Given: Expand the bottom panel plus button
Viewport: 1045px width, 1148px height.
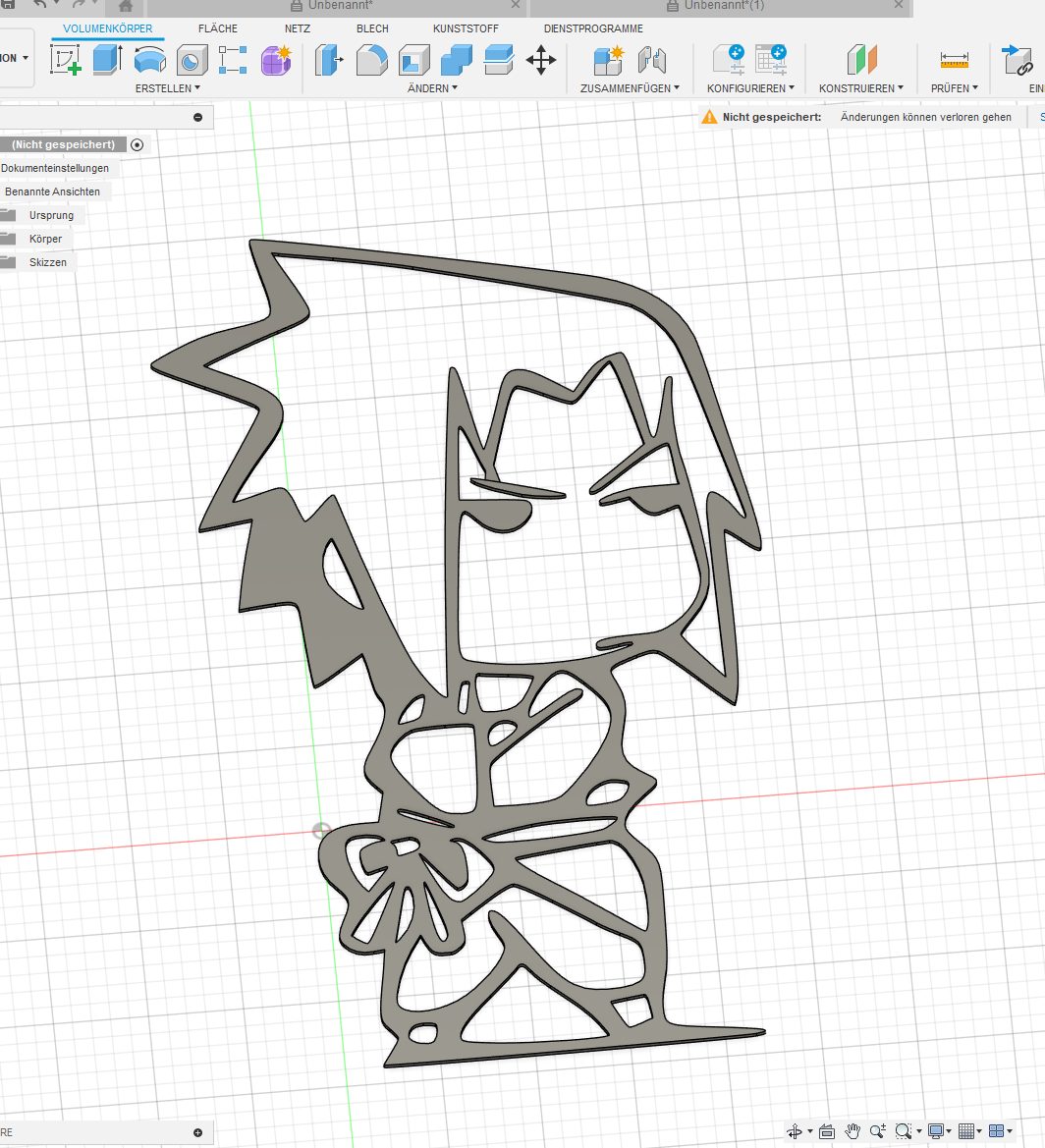Looking at the screenshot, I should point(197,1132).
